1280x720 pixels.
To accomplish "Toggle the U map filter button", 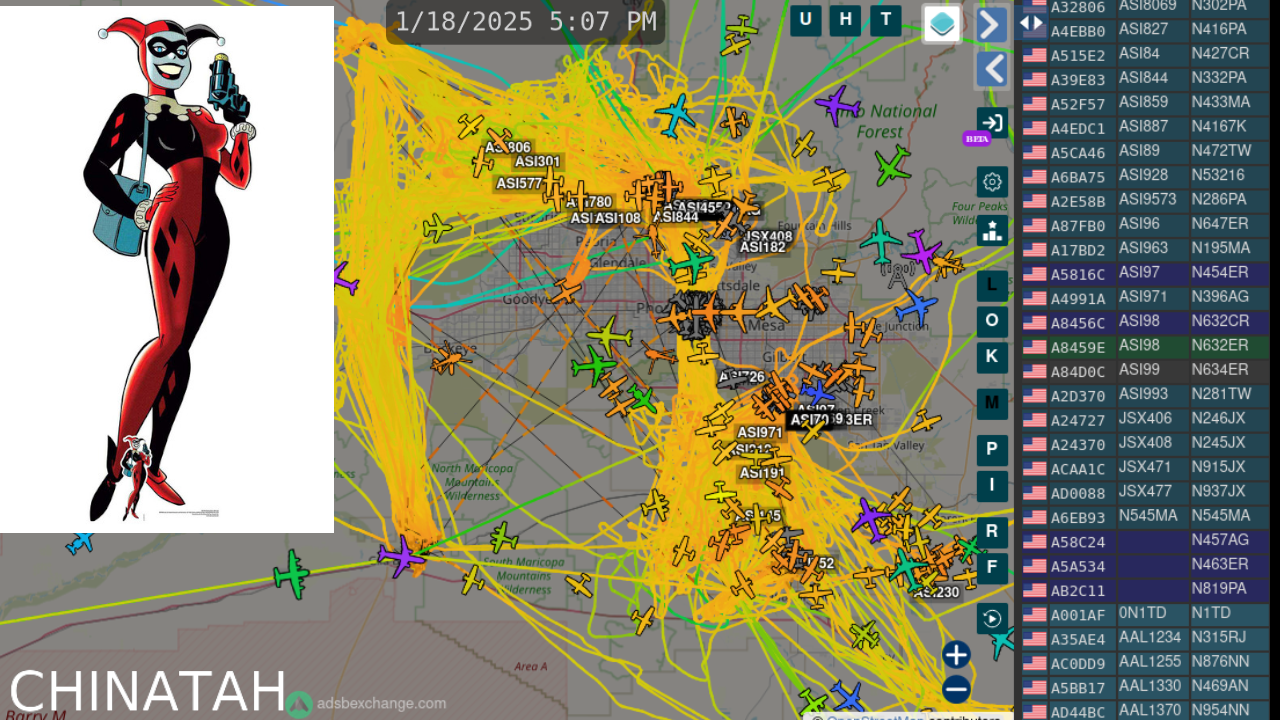I will point(806,19).
